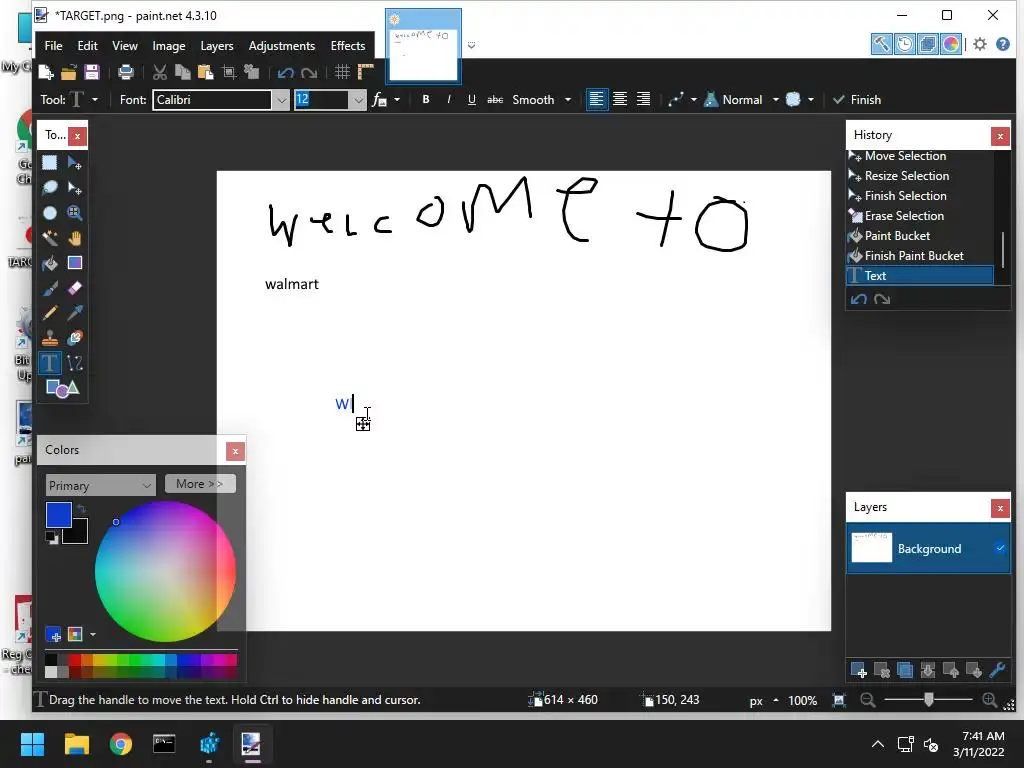The image size is (1024, 768).
Task: Select the Rectangle Select tool
Action: click(50, 163)
